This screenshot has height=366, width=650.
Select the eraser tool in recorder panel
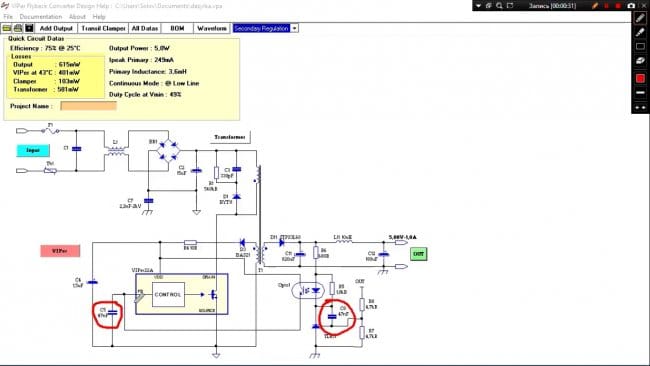640,61
